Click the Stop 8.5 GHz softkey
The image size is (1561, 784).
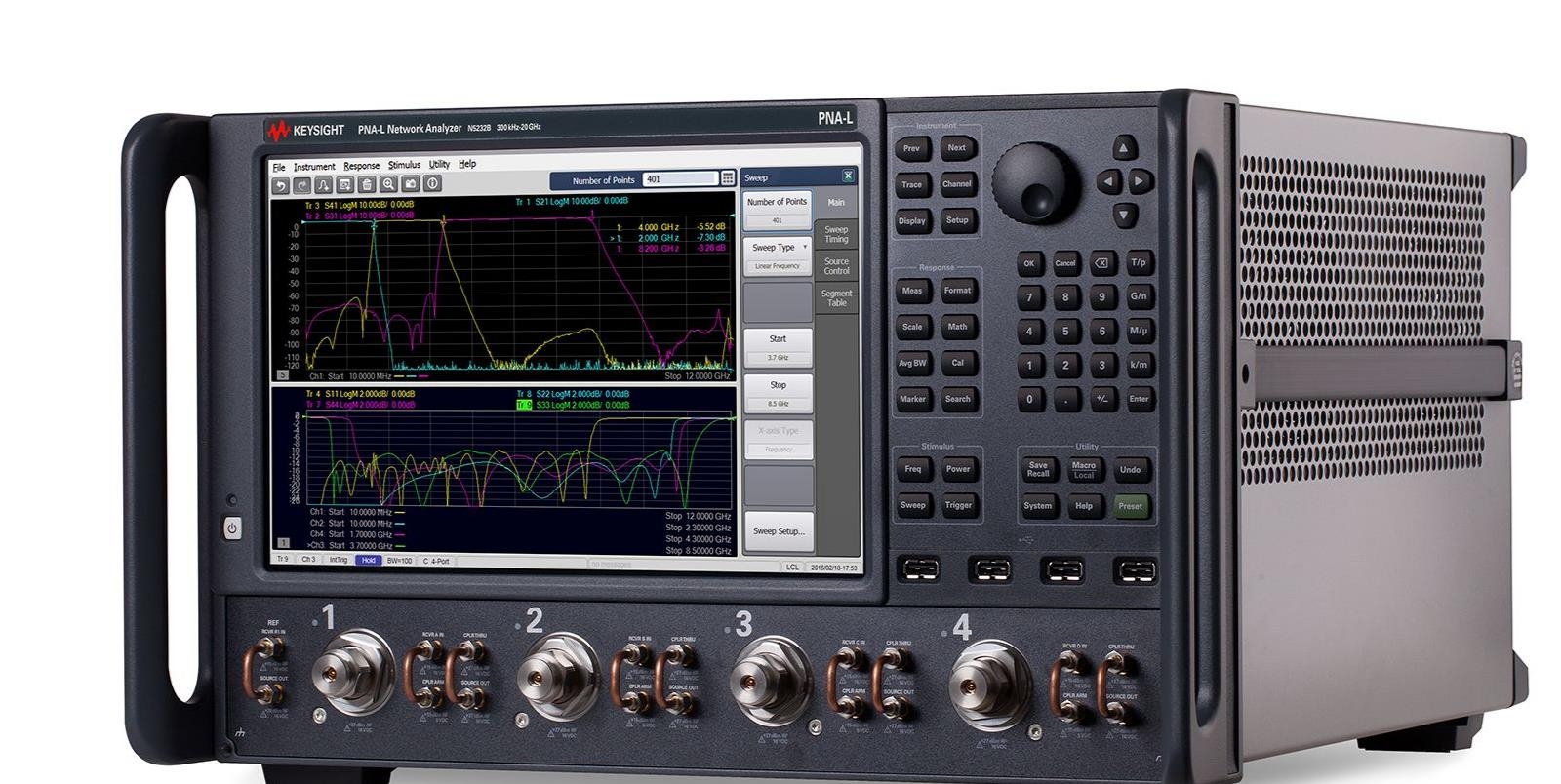coord(778,393)
